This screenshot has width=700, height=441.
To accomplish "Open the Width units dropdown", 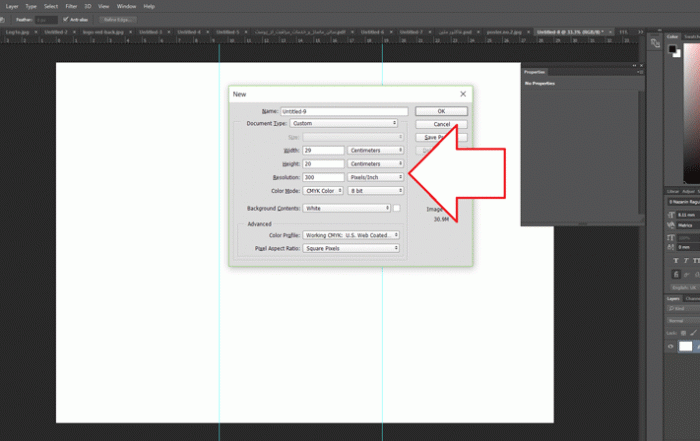I will [x=375, y=150].
